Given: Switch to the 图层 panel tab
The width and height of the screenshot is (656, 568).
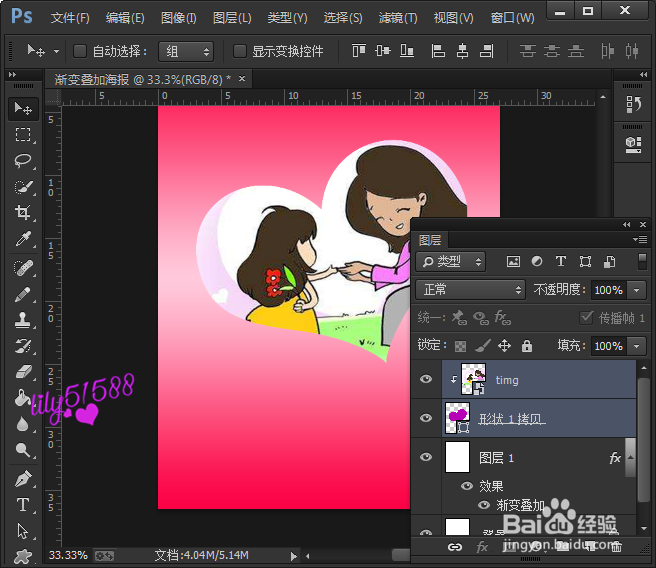Looking at the screenshot, I should pyautogui.click(x=430, y=240).
